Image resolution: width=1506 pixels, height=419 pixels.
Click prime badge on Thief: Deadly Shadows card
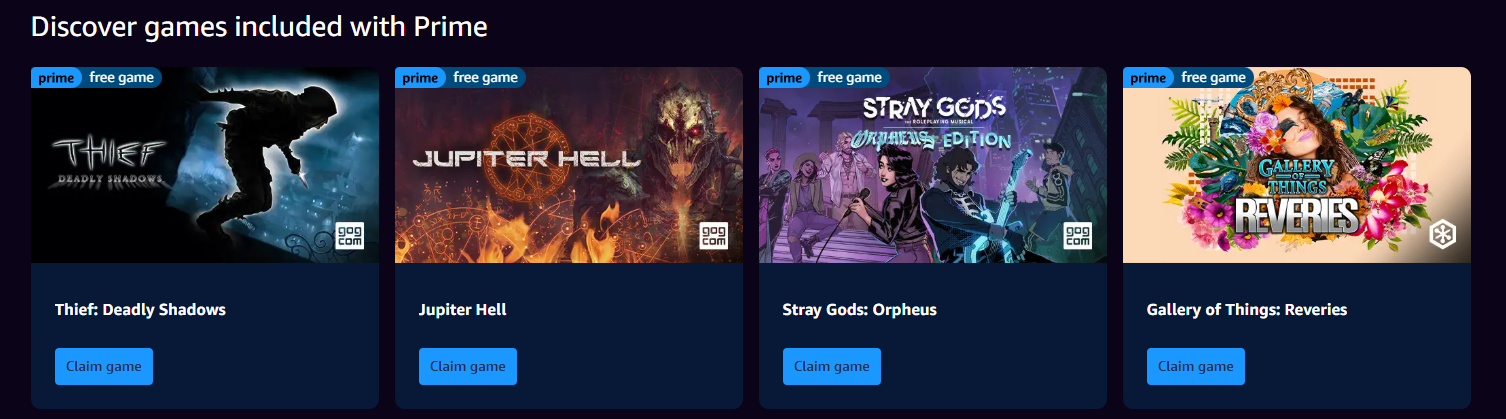click(x=56, y=77)
